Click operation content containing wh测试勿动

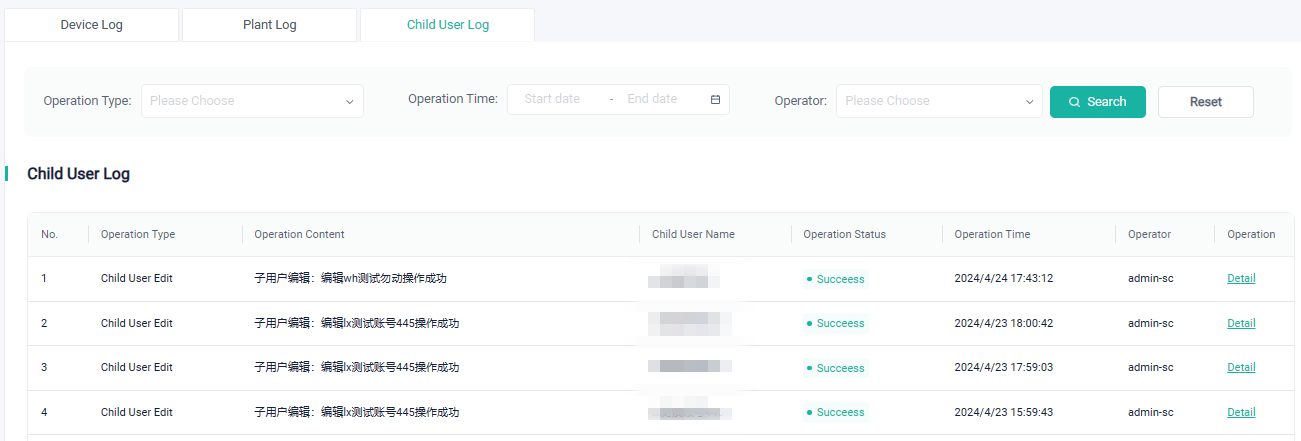tap(350, 279)
